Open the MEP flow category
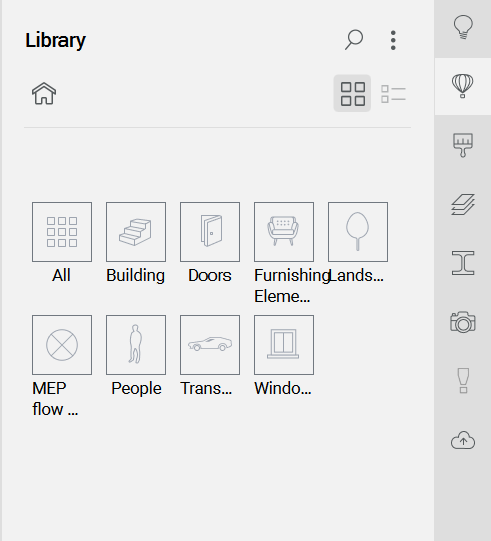The image size is (491, 541). coord(62,345)
